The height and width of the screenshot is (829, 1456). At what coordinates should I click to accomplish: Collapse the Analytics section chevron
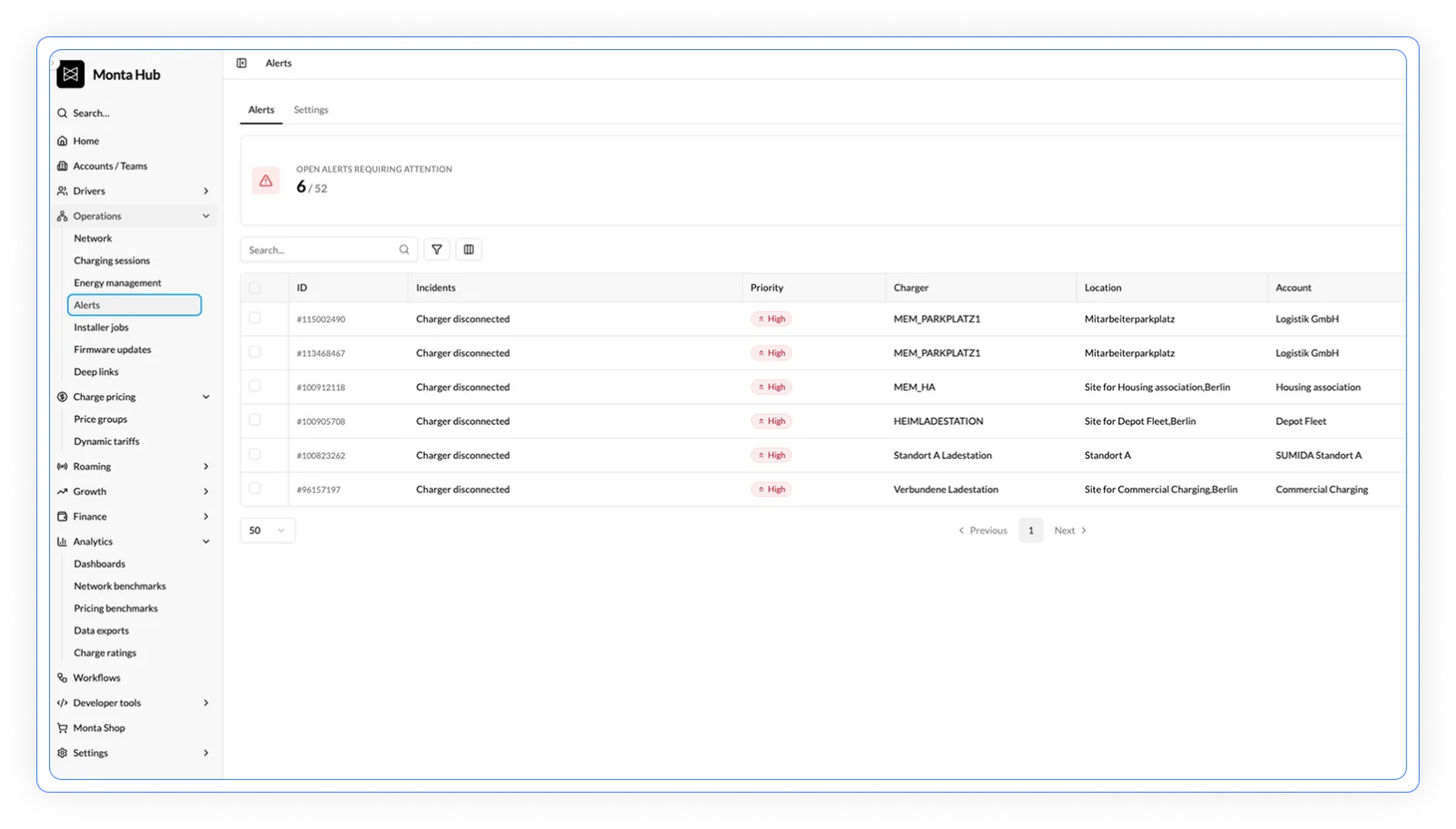click(x=206, y=541)
